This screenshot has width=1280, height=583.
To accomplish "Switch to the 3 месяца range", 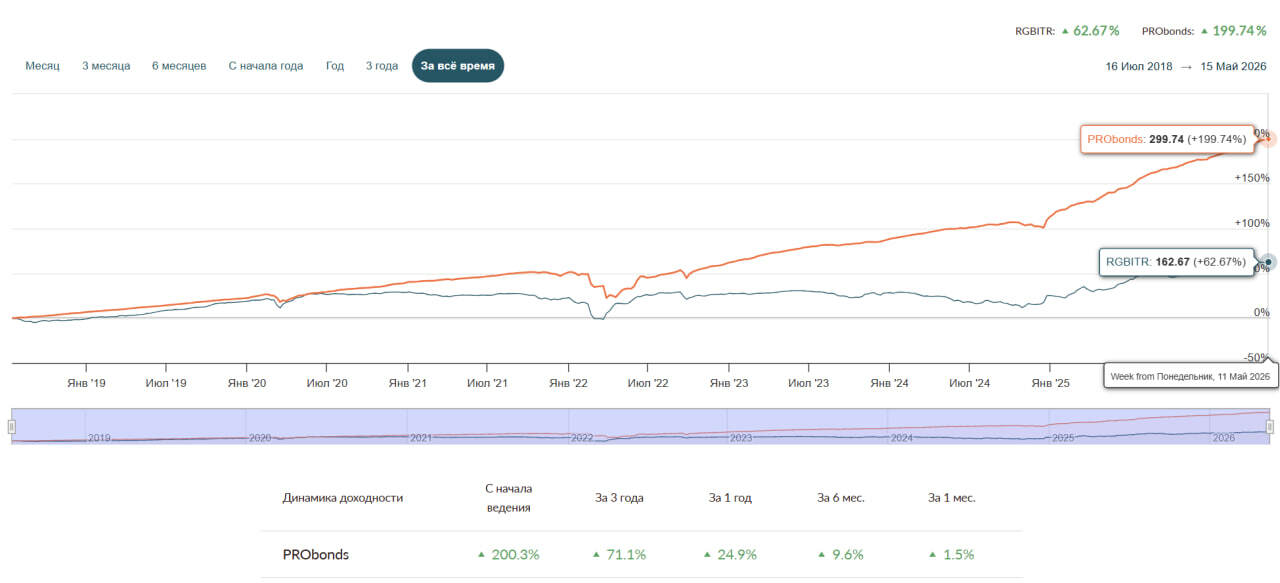I will pos(106,66).
